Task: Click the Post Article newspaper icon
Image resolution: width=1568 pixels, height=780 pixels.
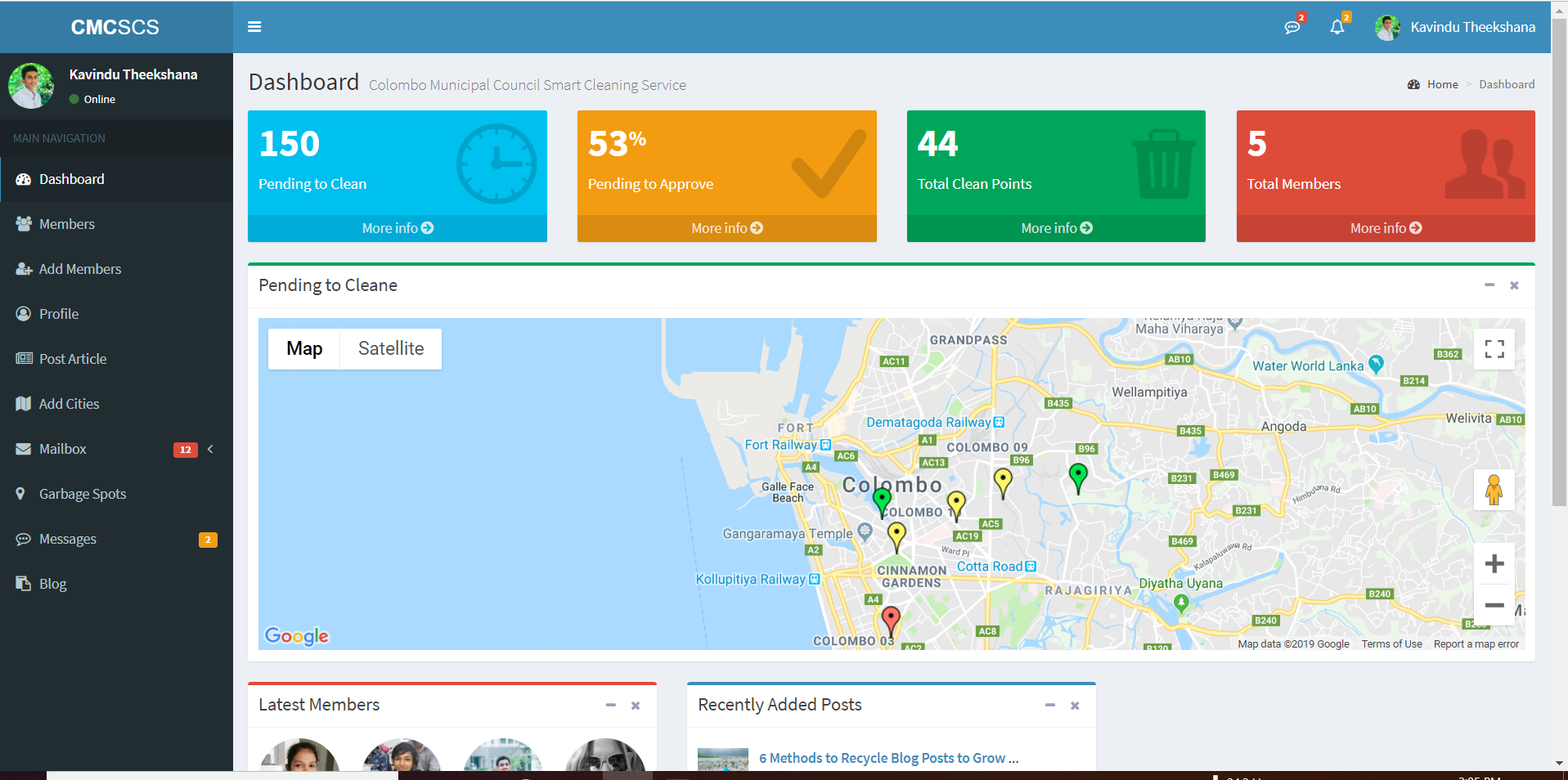Action: (24, 359)
